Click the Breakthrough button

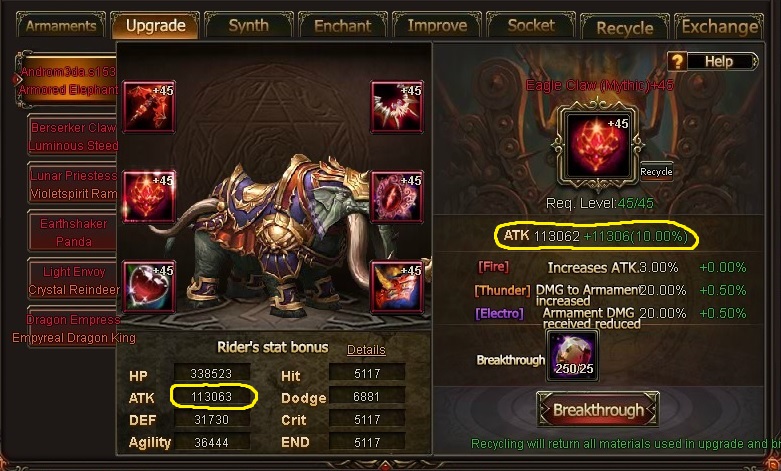(x=598, y=410)
